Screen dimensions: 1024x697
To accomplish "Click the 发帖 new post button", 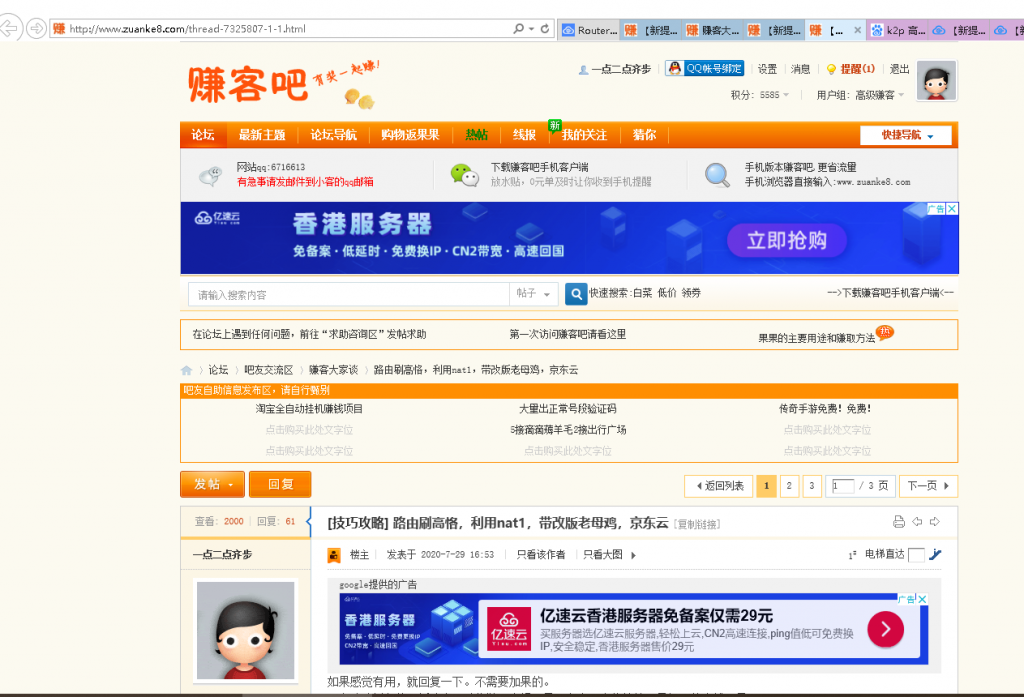I will click(212, 484).
